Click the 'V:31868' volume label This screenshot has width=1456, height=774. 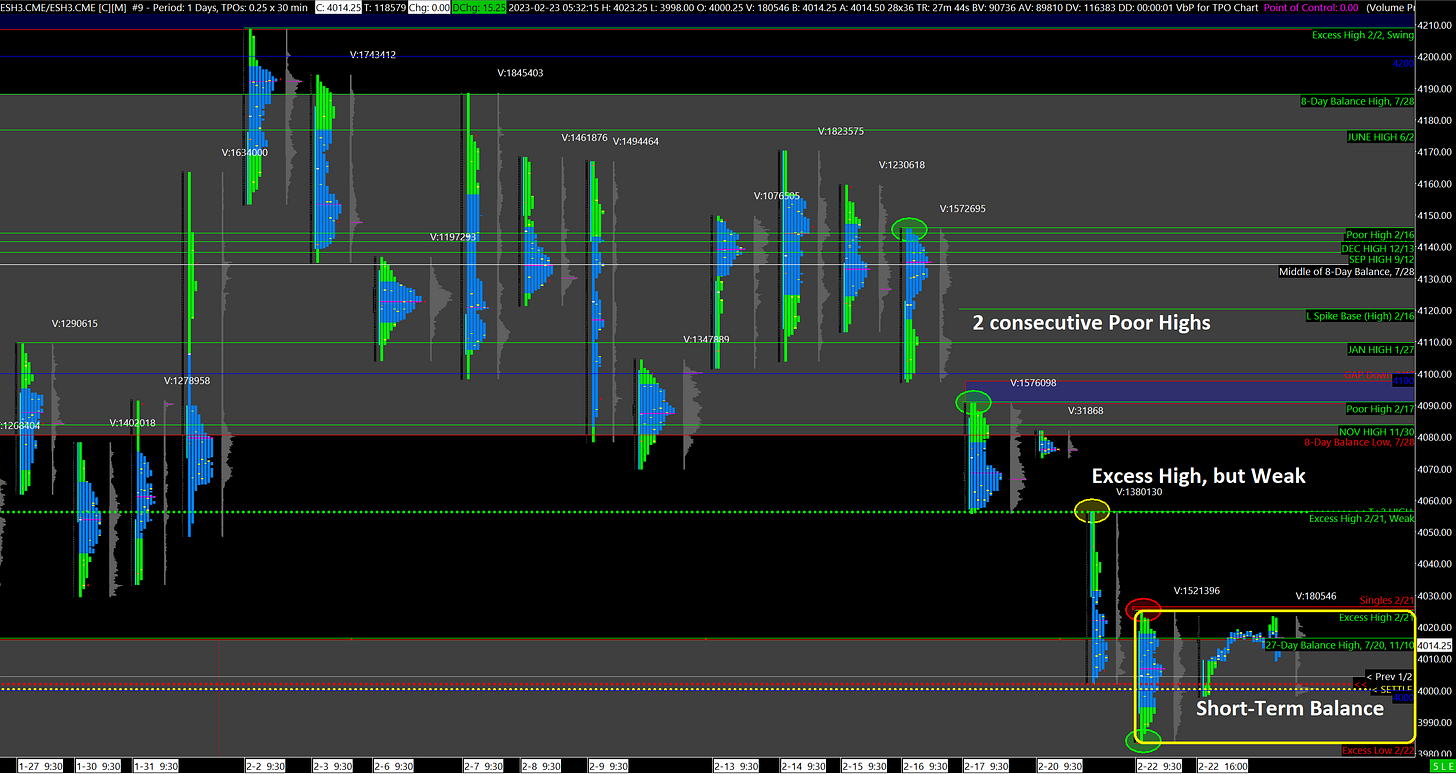click(x=1085, y=411)
